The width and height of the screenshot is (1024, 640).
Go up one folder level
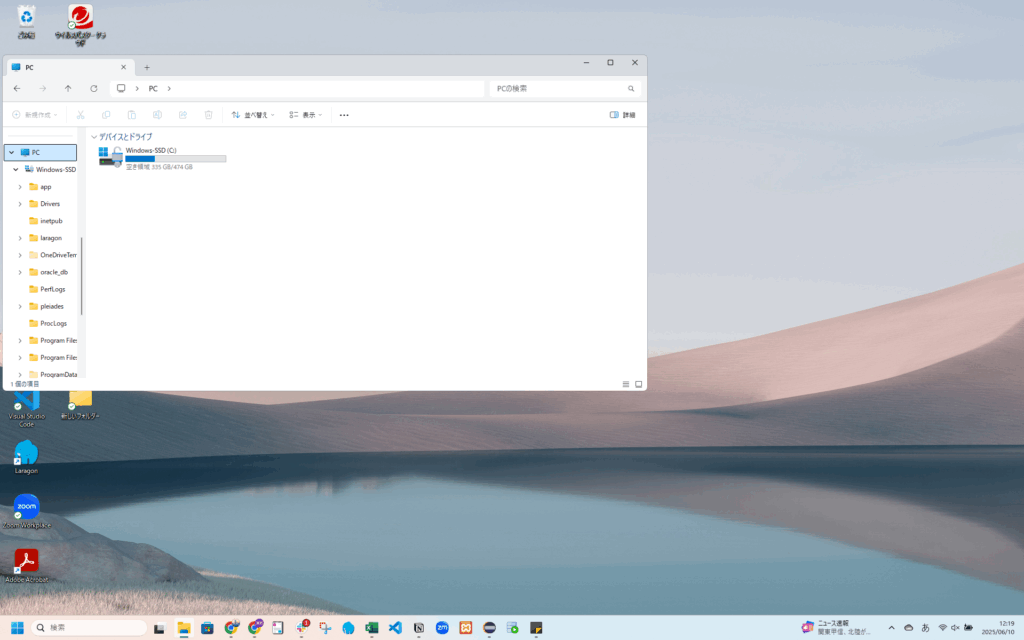pyautogui.click(x=68, y=88)
